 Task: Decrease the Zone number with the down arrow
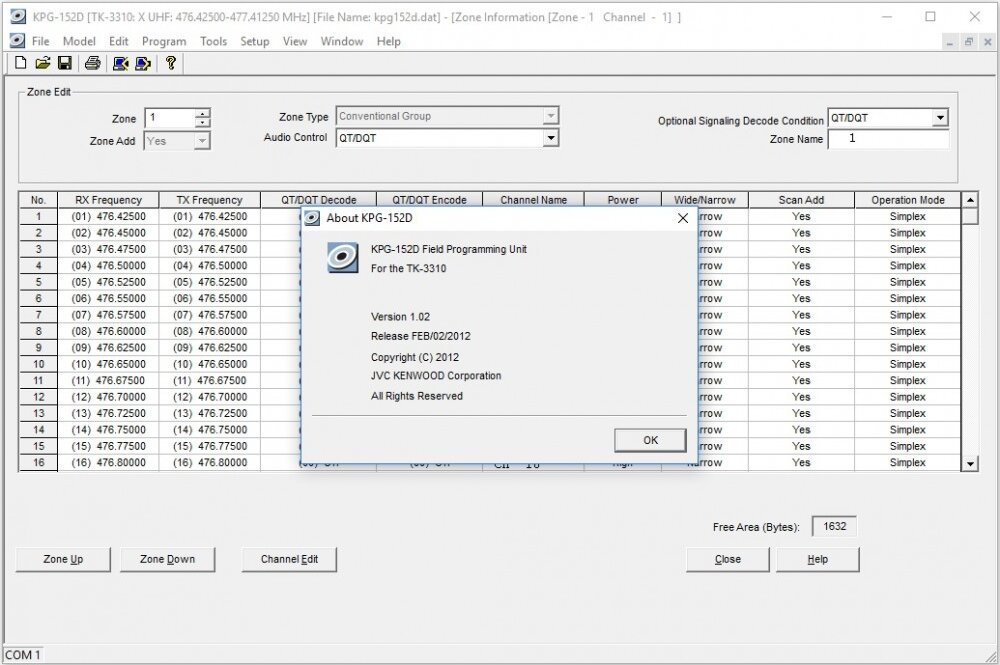click(202, 122)
